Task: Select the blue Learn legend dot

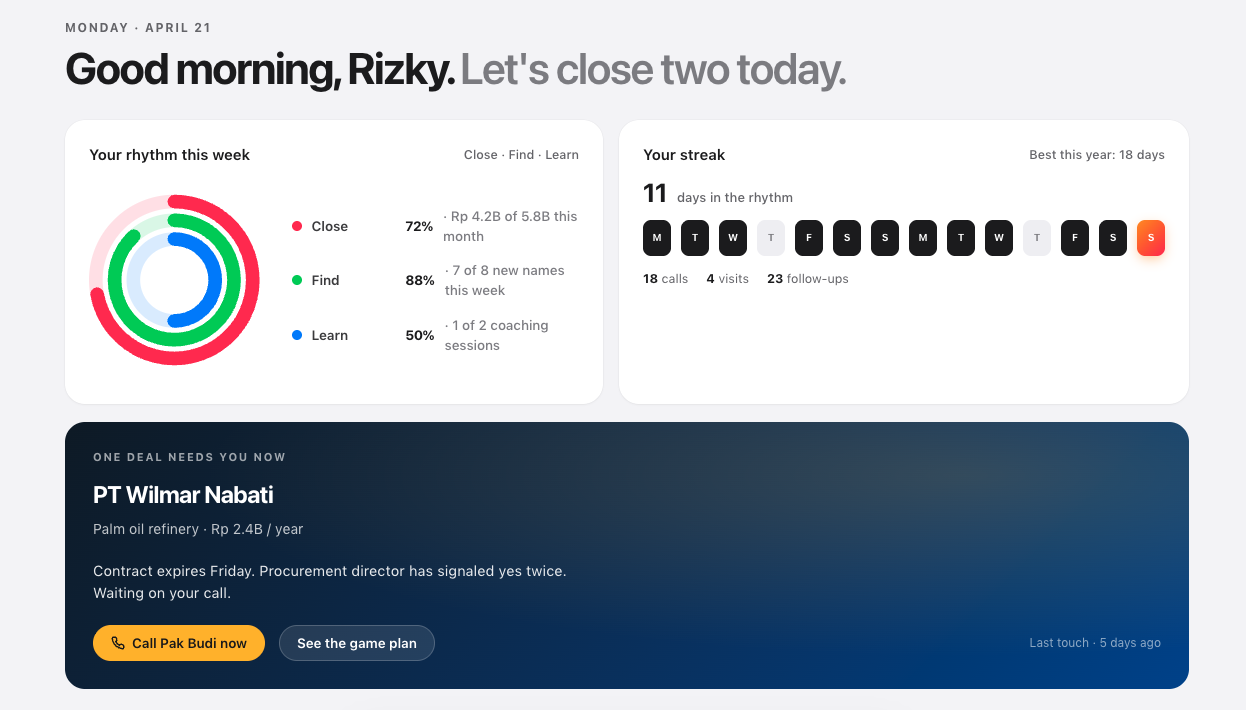Action: [x=297, y=335]
